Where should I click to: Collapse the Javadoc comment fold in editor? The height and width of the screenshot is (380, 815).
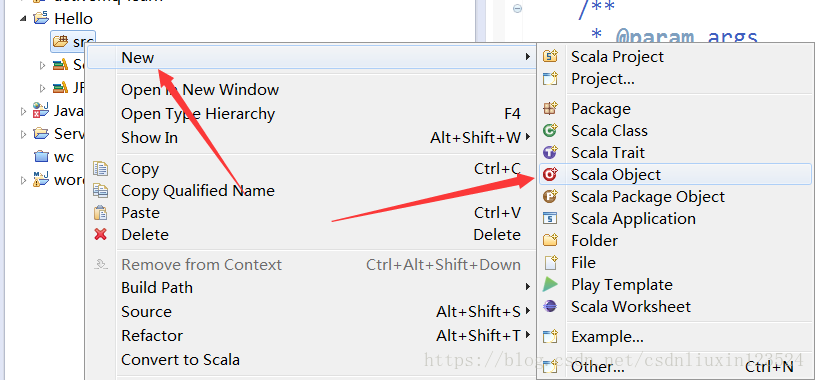(517, 8)
